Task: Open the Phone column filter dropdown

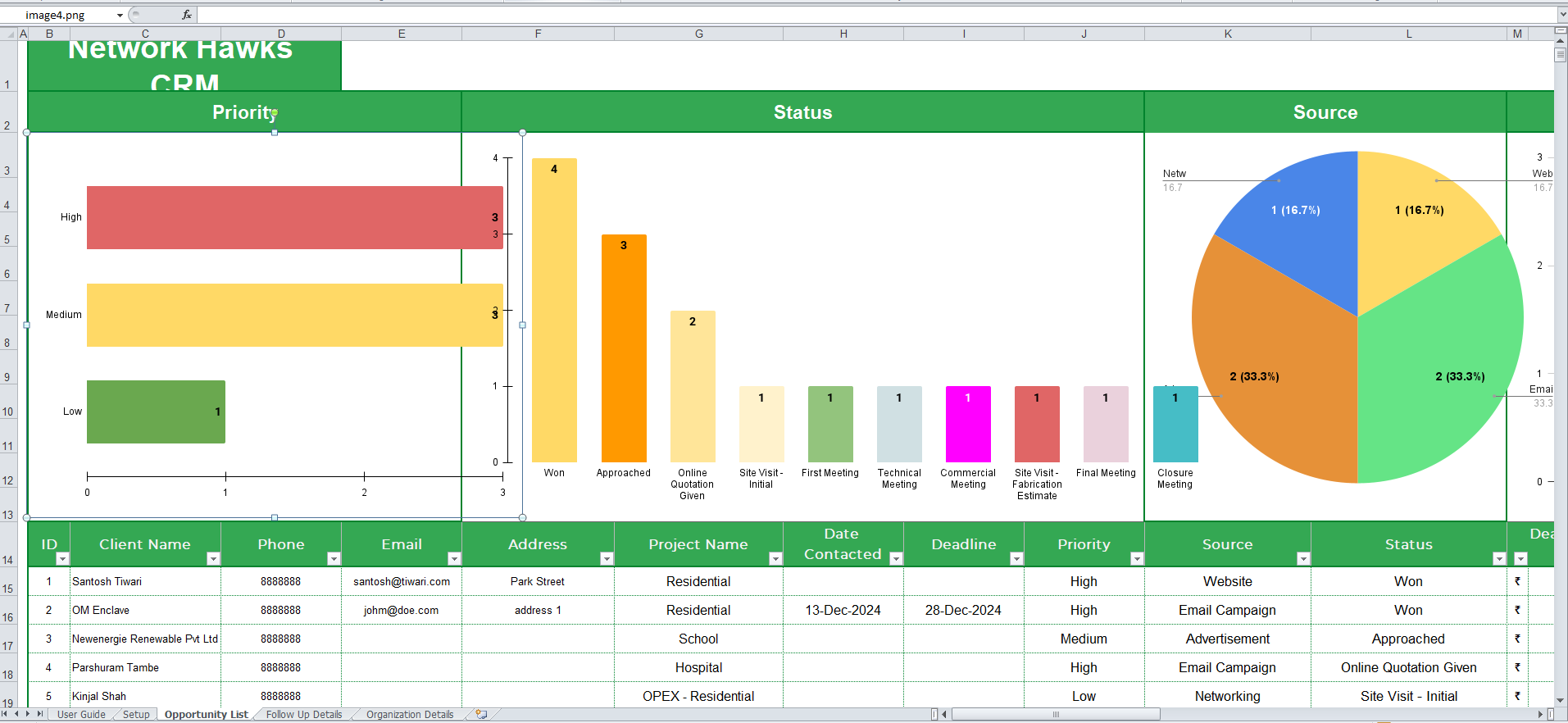Action: coord(334,558)
